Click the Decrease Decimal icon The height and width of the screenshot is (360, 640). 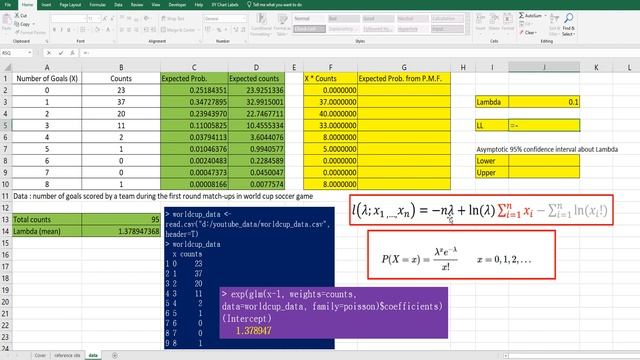[243, 30]
